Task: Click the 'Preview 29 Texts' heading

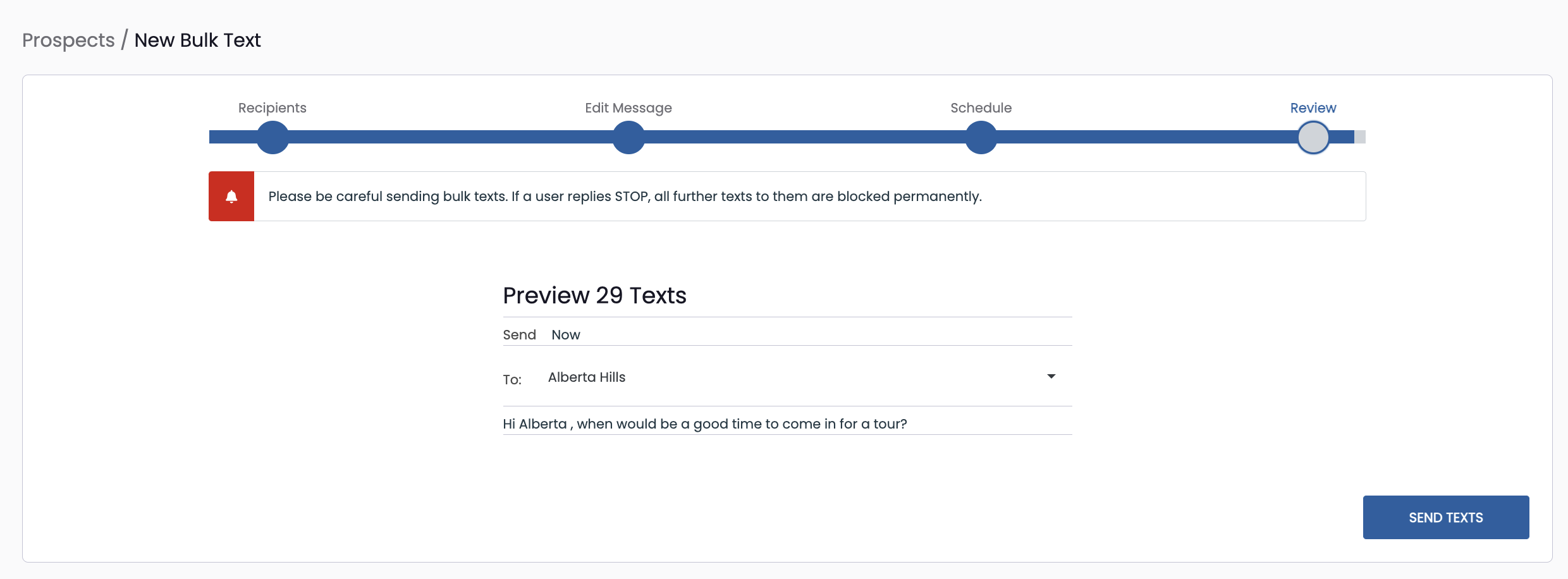Action: (594, 296)
